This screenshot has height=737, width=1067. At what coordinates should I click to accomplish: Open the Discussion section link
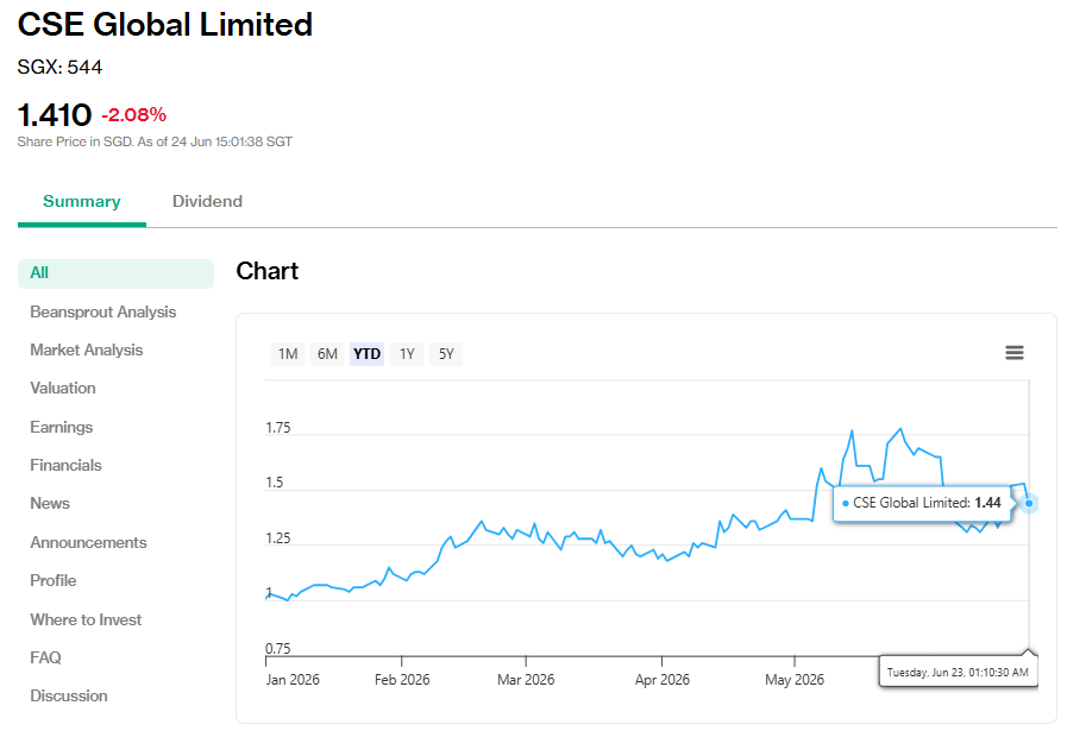point(69,695)
